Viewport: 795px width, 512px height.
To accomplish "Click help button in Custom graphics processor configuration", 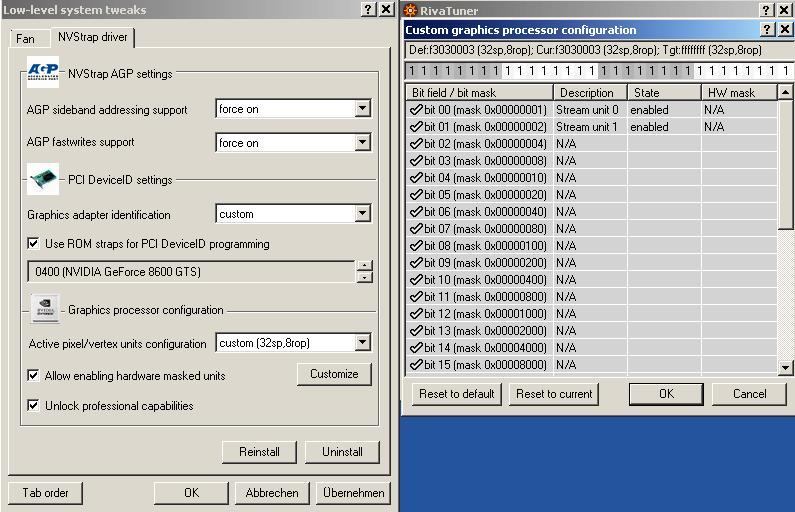I will (x=767, y=29).
